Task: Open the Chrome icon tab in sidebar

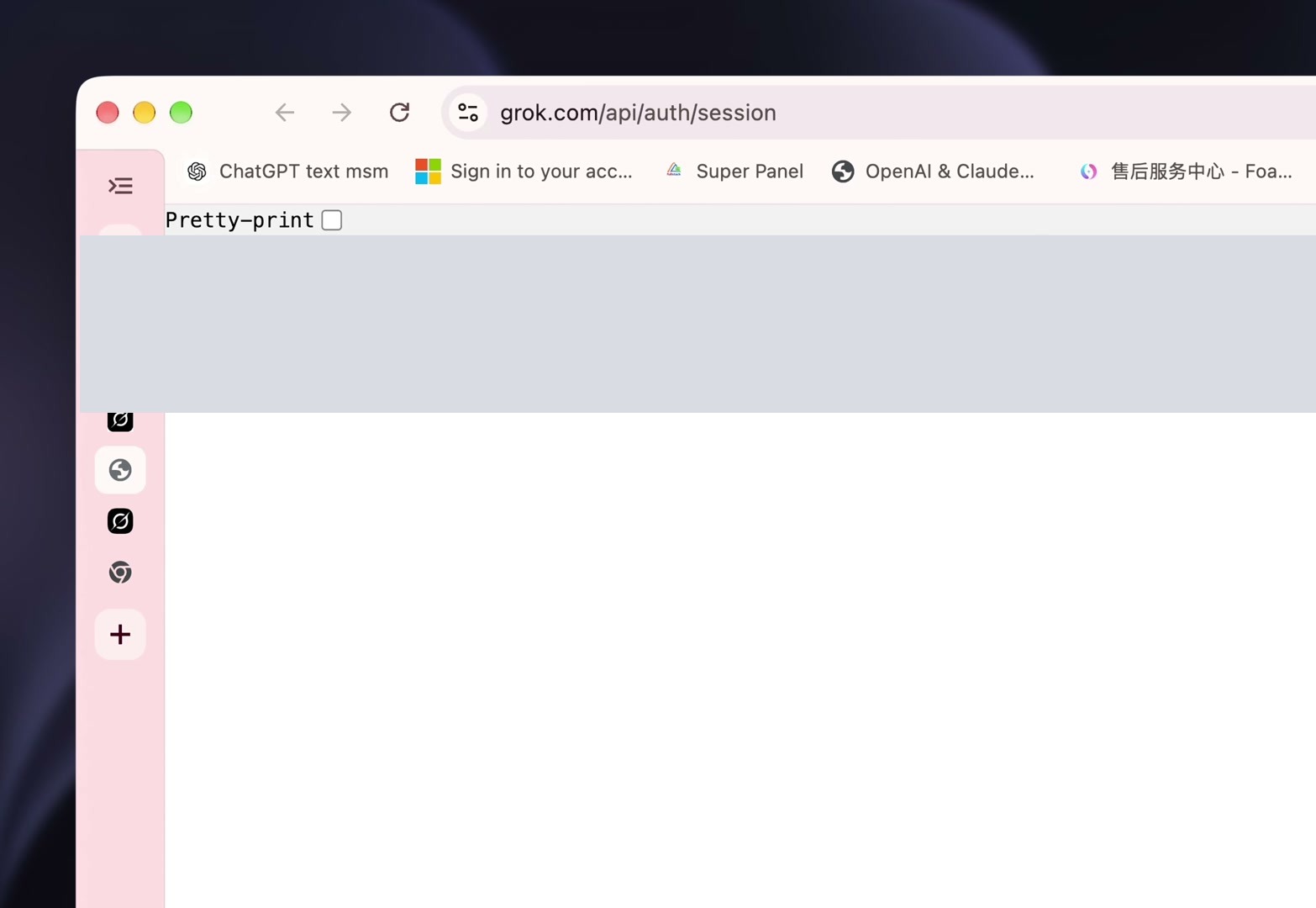Action: (x=120, y=573)
